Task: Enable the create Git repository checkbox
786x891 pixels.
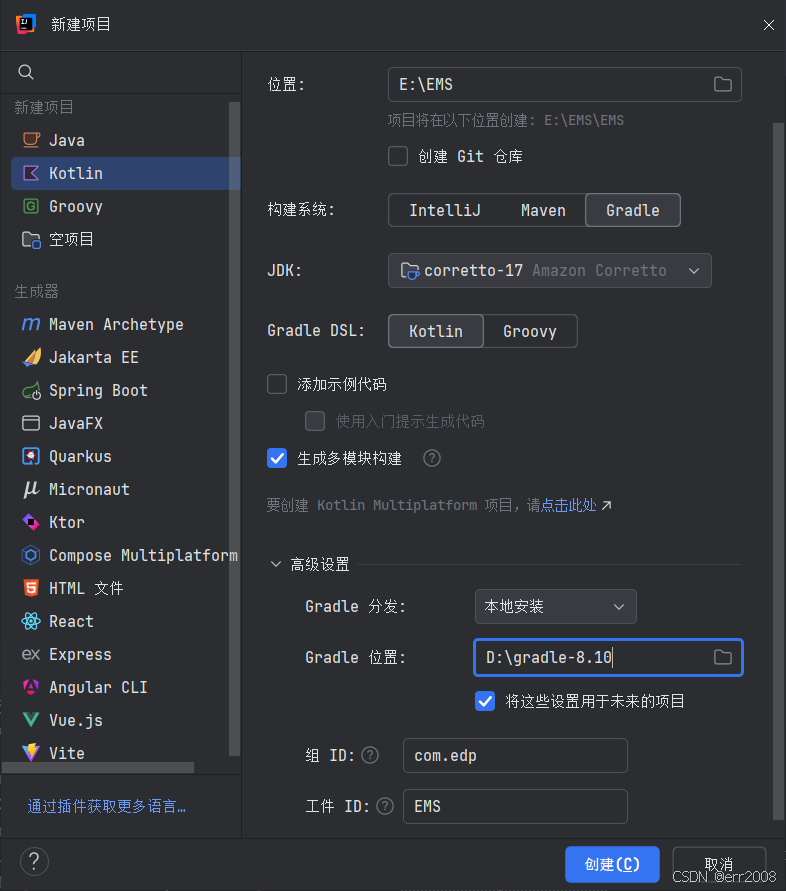Action: pyautogui.click(x=398, y=156)
